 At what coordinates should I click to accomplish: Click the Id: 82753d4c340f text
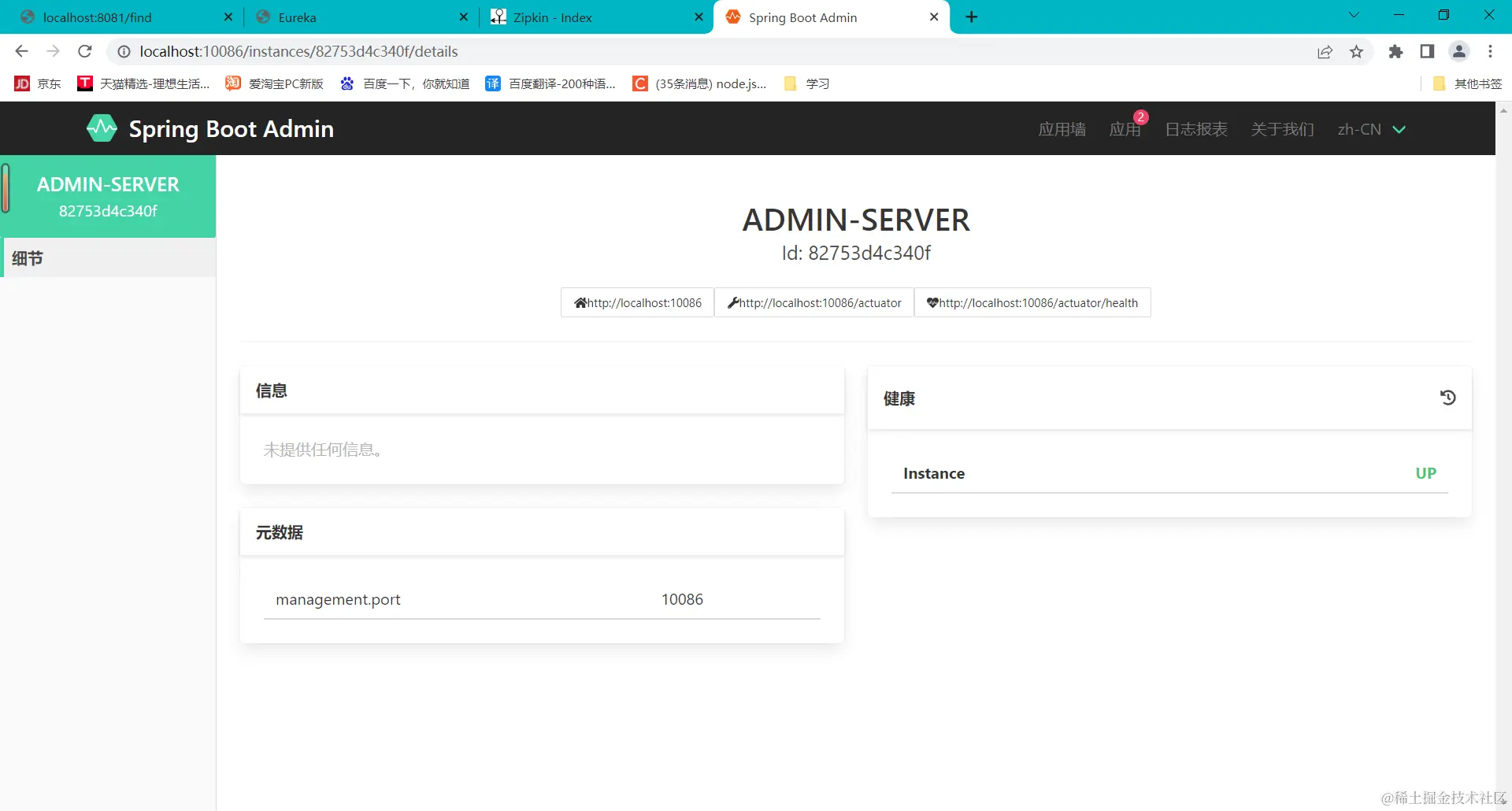(x=856, y=253)
